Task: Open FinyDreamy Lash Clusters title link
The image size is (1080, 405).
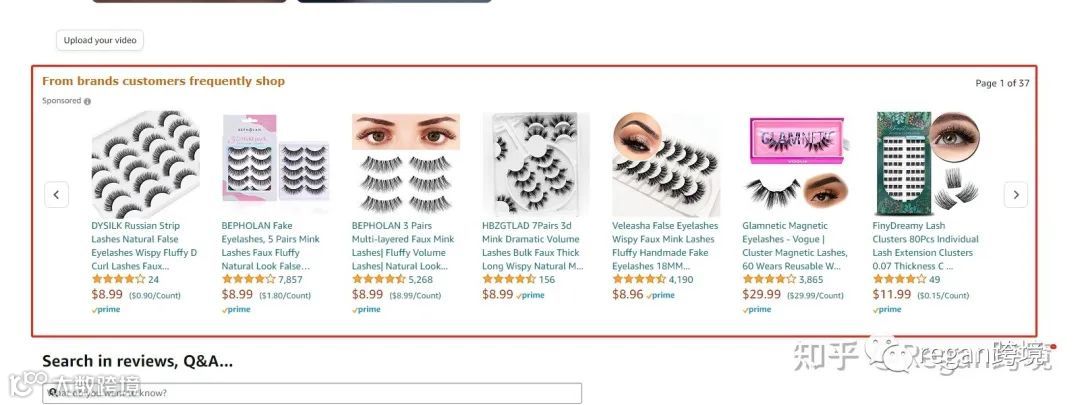Action: [x=926, y=246]
